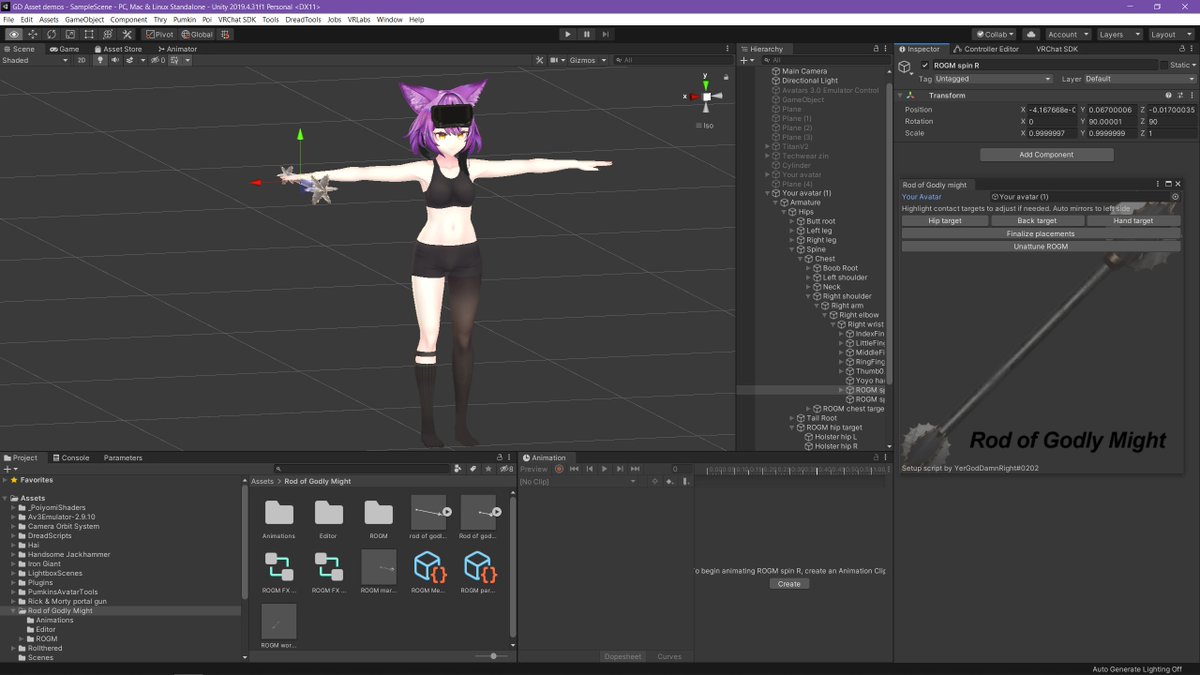
Task: Toggle Global/Local handle rotation
Action: click(x=196, y=34)
